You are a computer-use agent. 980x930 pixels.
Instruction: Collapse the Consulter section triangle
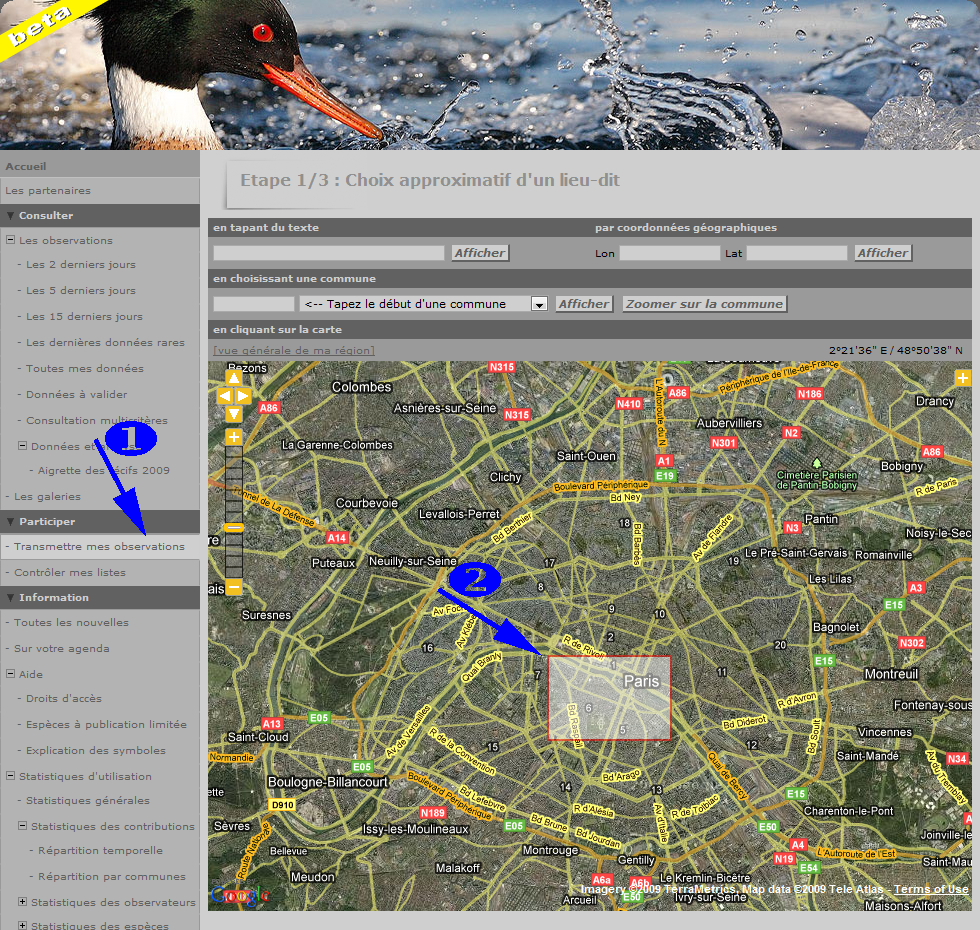click(x=11, y=216)
